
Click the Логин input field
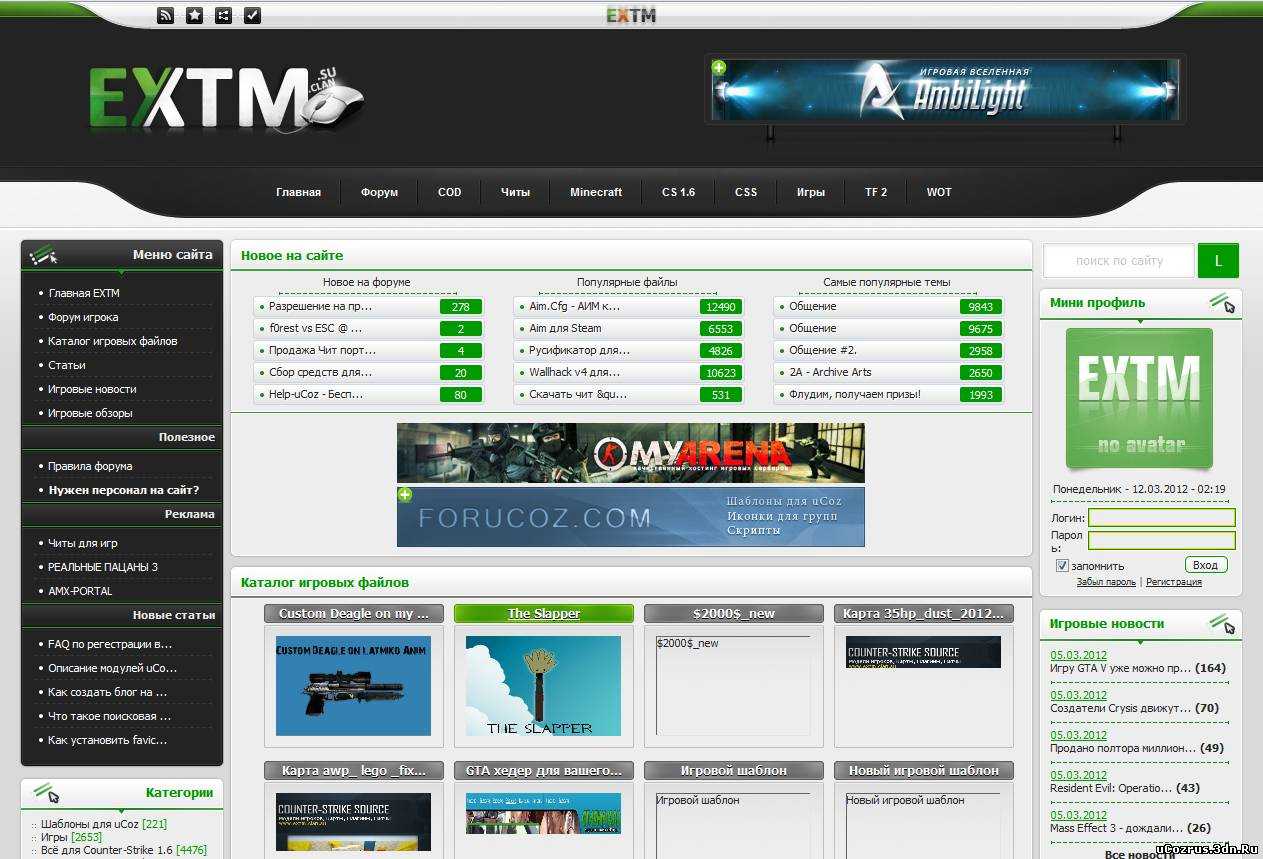[1162, 518]
